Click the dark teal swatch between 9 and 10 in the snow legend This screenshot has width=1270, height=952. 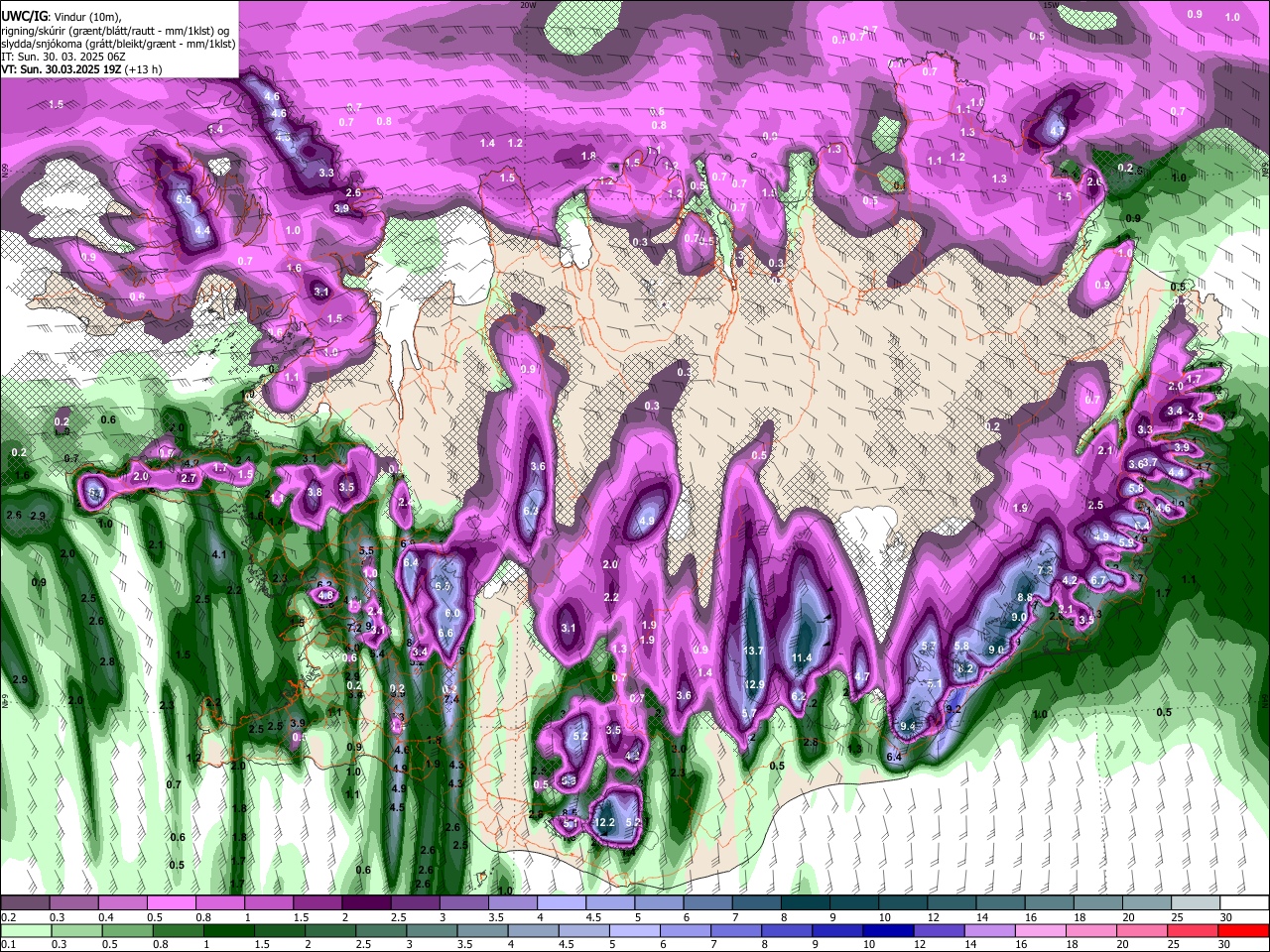pyautogui.click(x=853, y=903)
